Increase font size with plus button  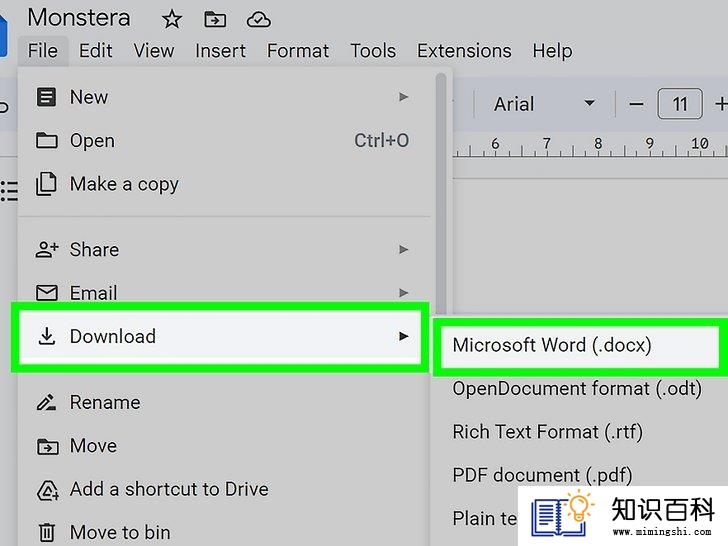721,104
